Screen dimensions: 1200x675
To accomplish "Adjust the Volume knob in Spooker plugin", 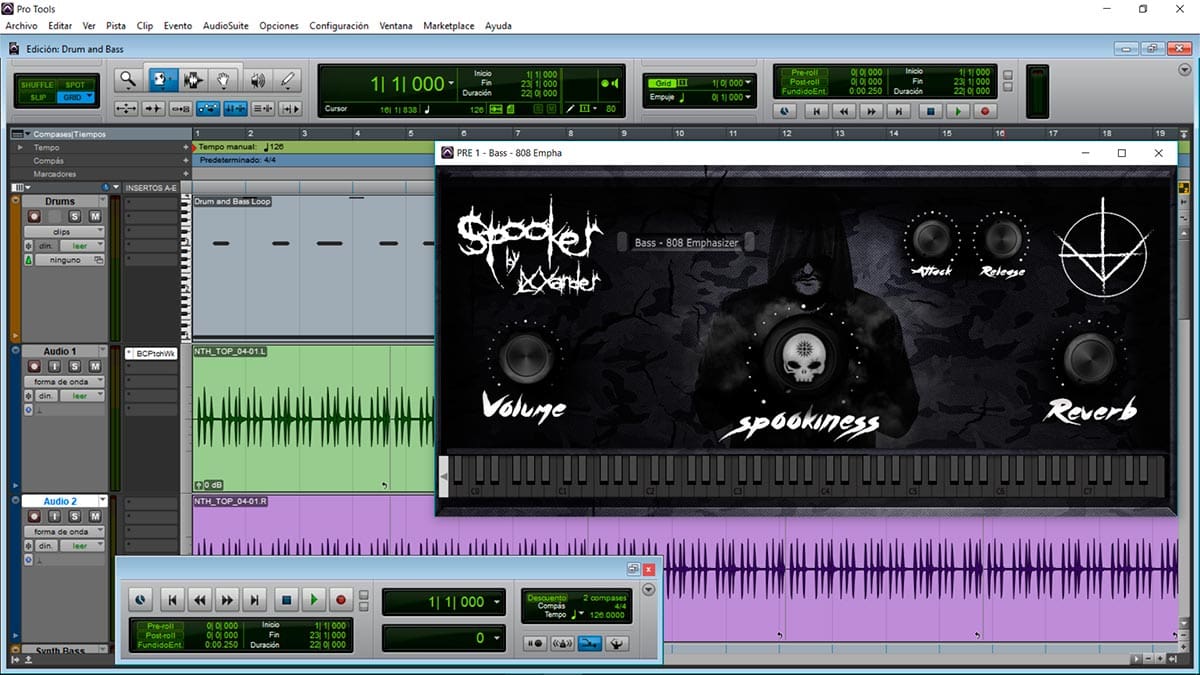I will pyautogui.click(x=525, y=360).
